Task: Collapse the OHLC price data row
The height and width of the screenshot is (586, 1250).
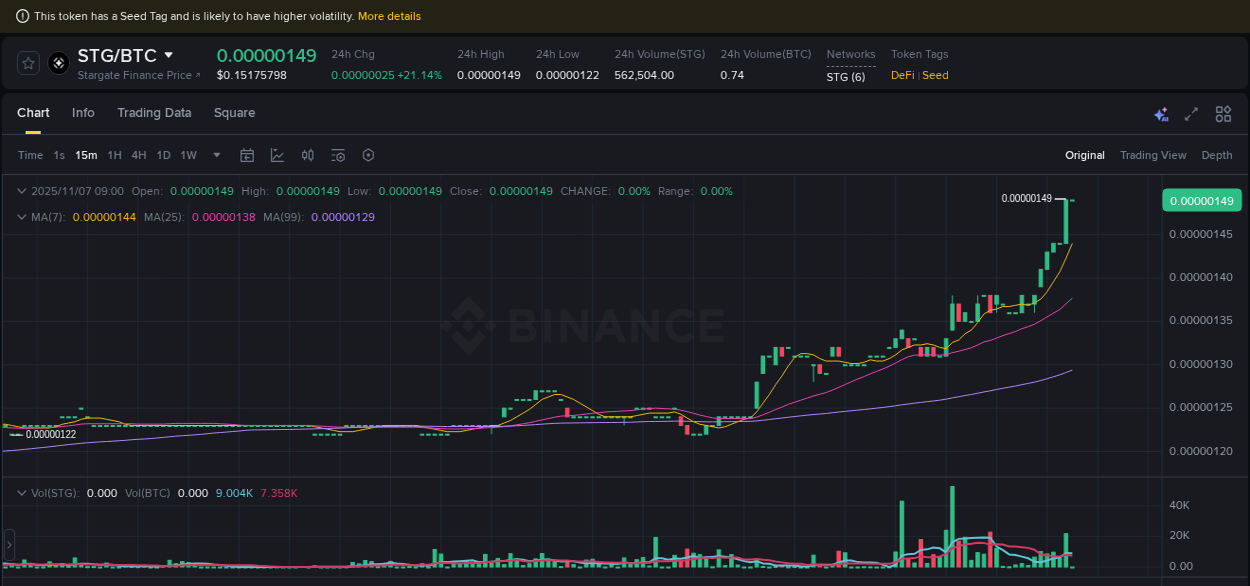Action: 20,190
